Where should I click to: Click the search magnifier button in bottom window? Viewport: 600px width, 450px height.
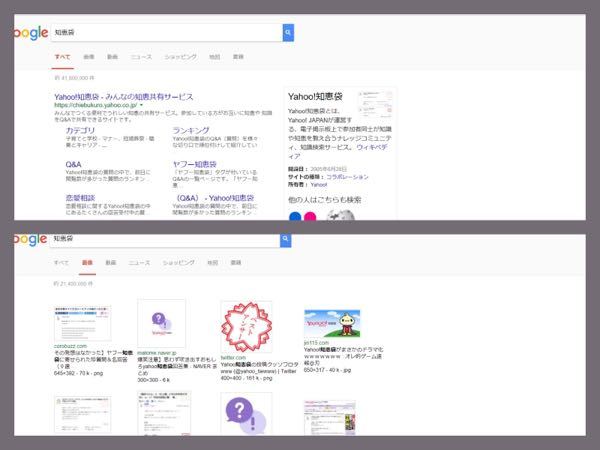click(x=286, y=240)
